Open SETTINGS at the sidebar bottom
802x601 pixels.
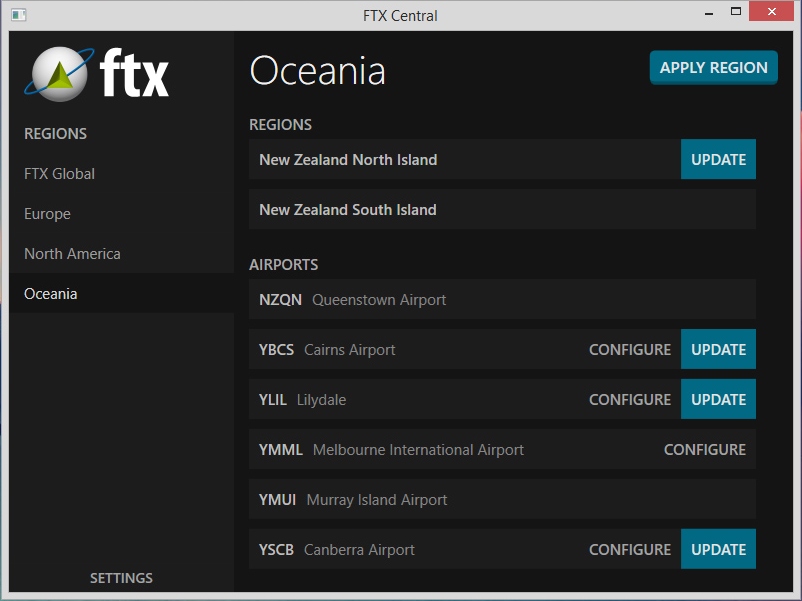click(x=121, y=578)
